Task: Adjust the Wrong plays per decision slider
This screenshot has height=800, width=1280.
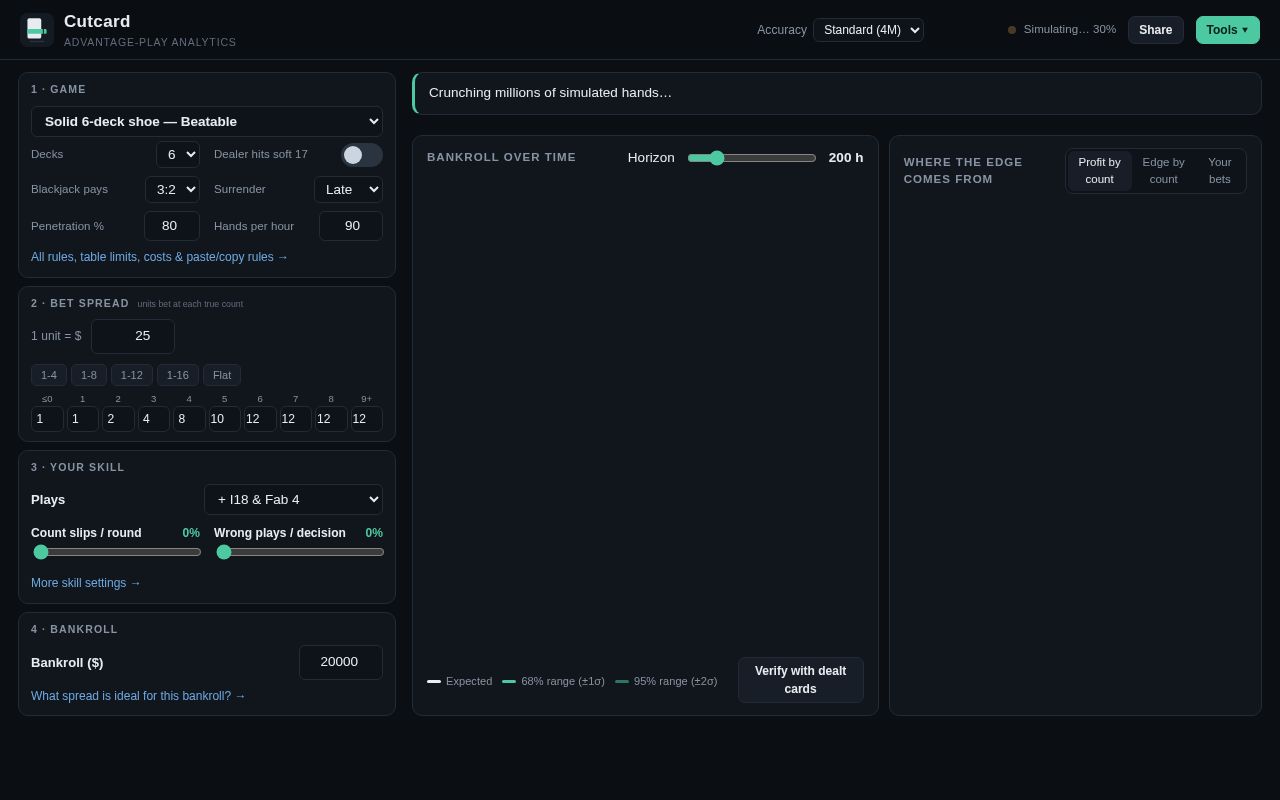Action: [299, 552]
